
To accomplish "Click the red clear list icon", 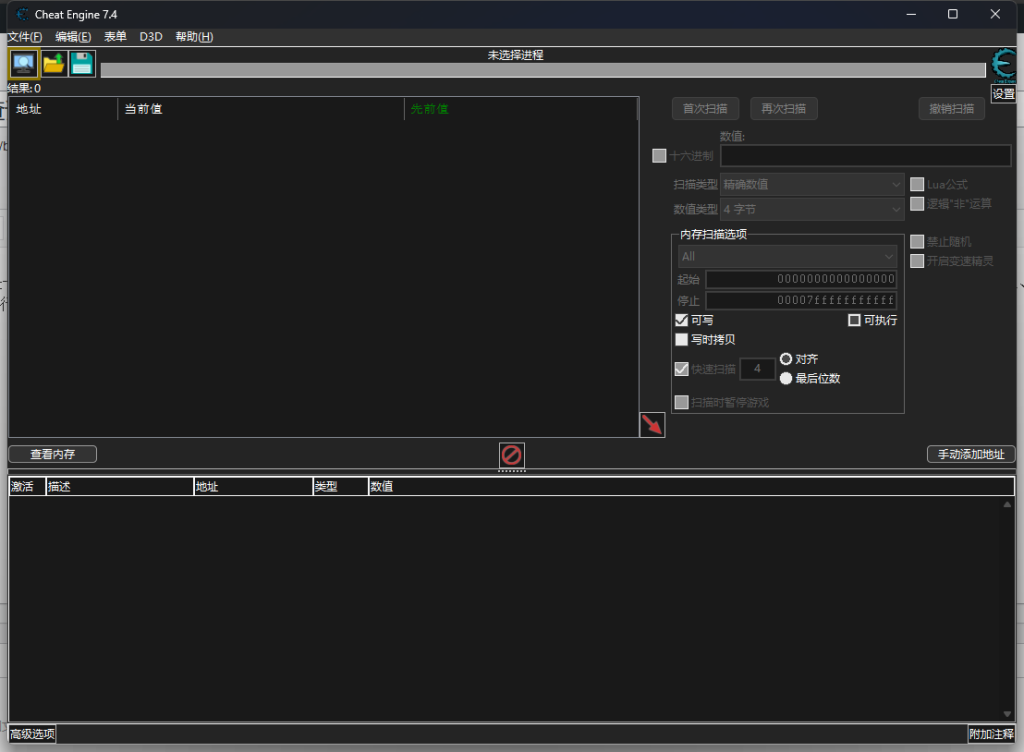I will 511,456.
